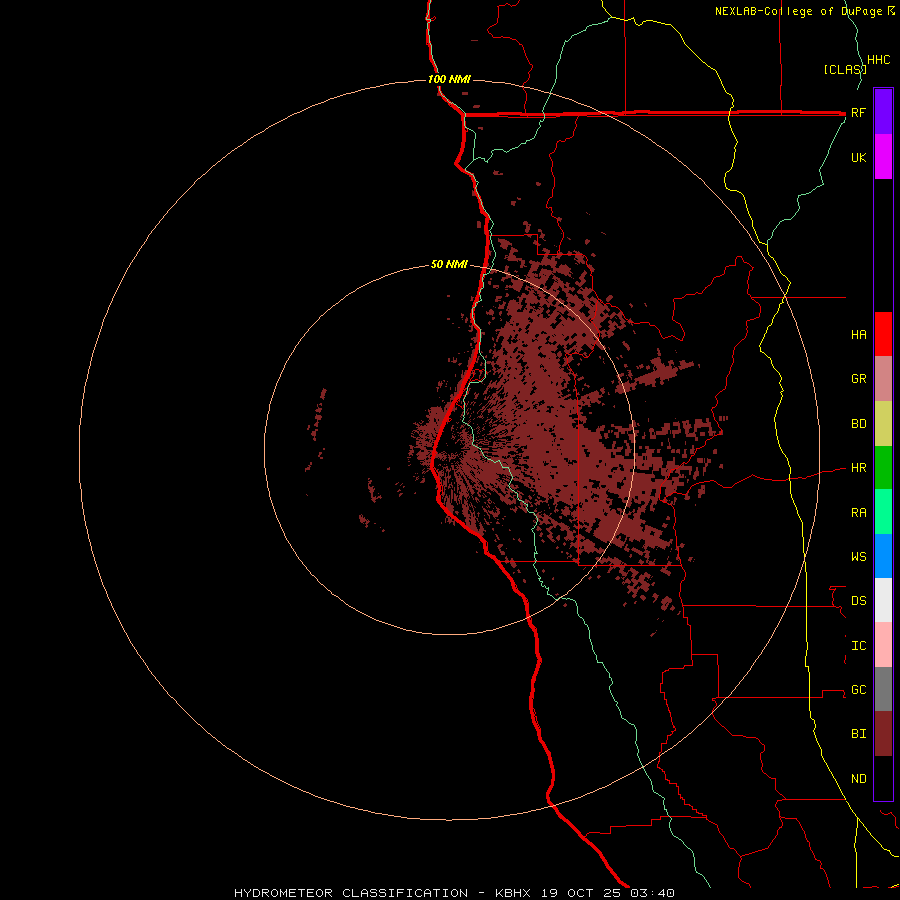Click the 100 NMI range ring label
900x900 pixels.
pyautogui.click(x=449, y=79)
